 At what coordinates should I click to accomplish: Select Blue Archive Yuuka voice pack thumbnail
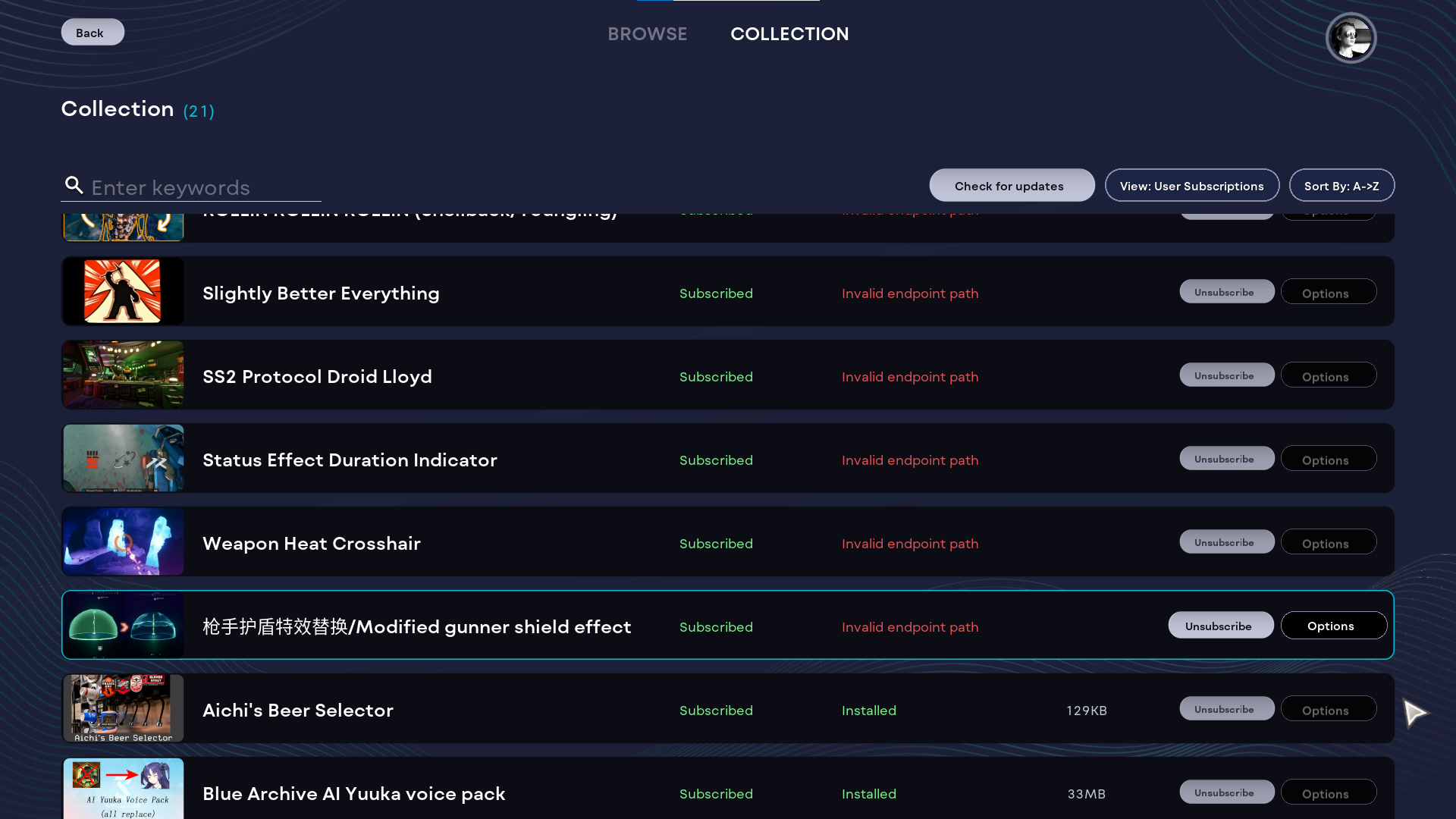click(123, 789)
